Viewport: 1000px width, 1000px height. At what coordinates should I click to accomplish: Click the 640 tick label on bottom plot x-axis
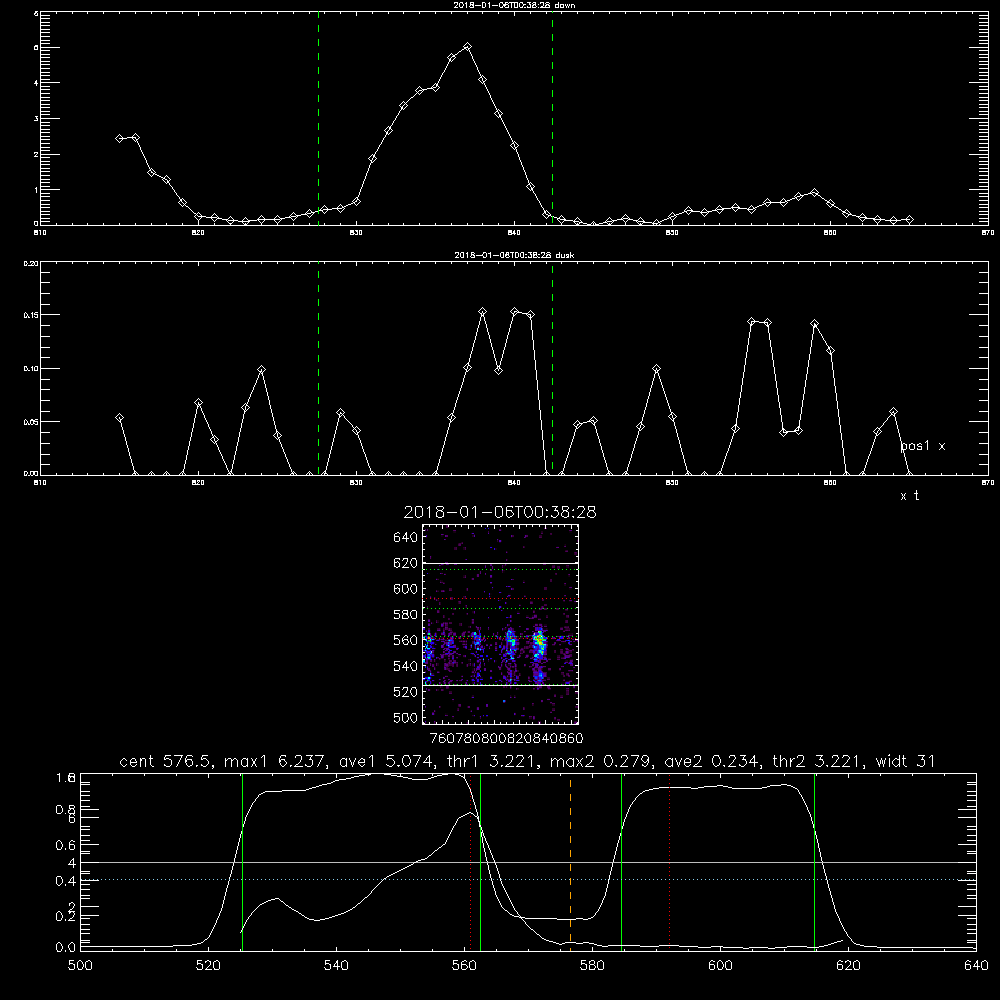click(976, 965)
